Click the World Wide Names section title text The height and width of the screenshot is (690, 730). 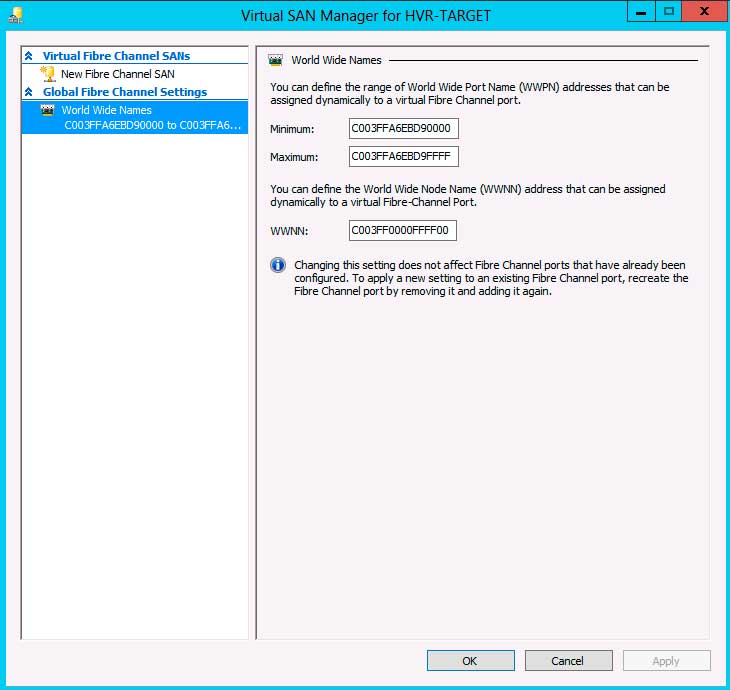coord(336,60)
